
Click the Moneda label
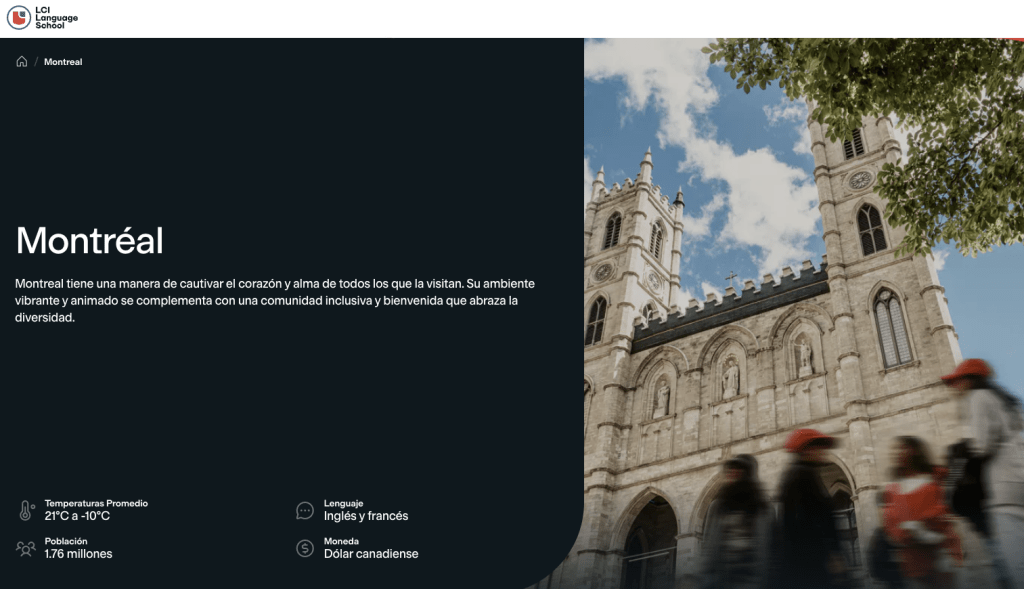pyautogui.click(x=341, y=541)
